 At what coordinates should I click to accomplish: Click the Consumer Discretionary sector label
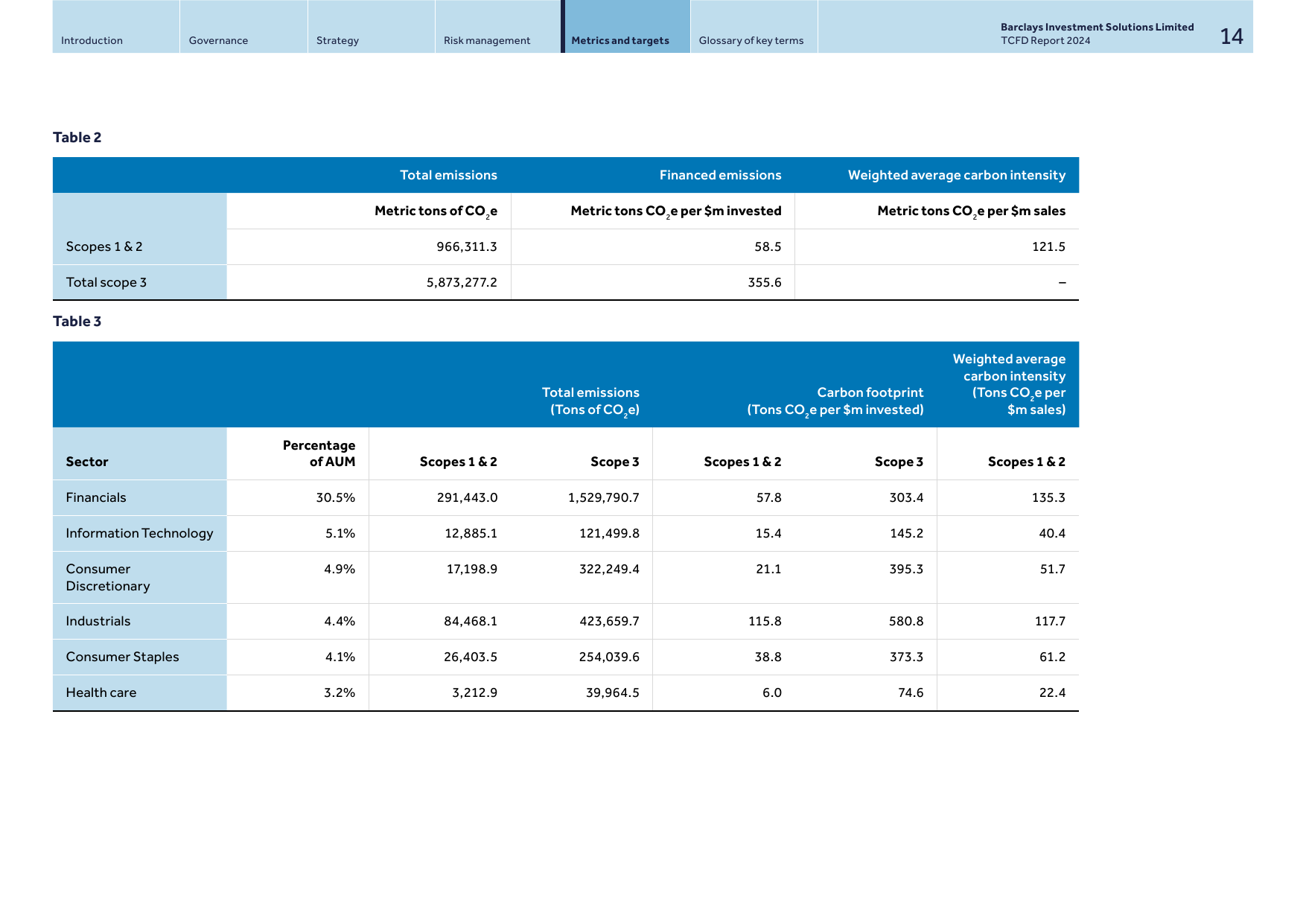click(x=108, y=577)
